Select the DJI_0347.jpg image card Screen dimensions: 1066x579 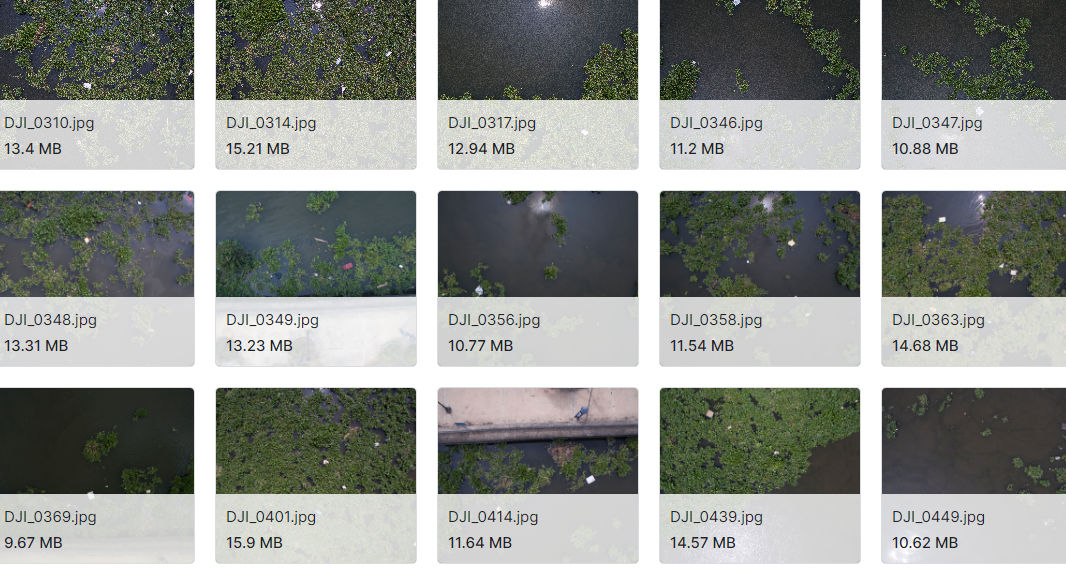pos(974,84)
